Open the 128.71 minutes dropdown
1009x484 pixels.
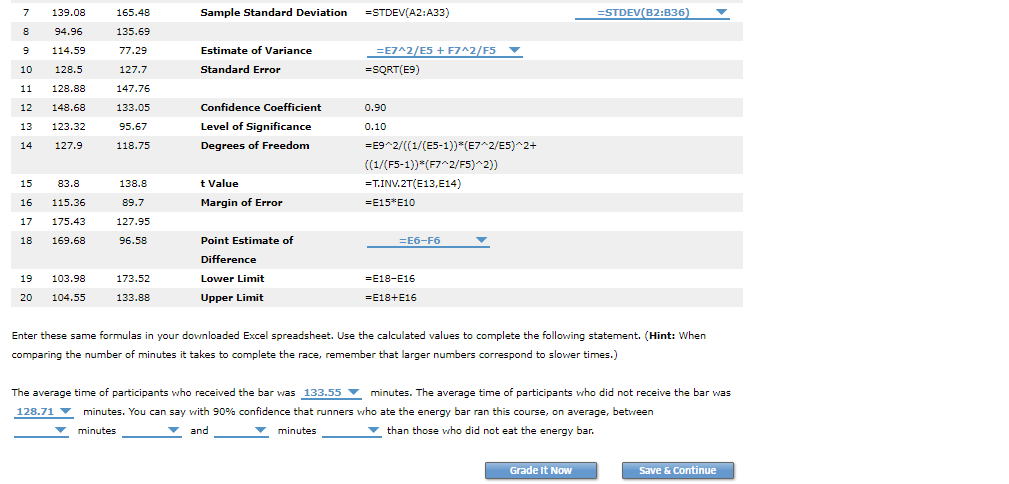(x=44, y=412)
